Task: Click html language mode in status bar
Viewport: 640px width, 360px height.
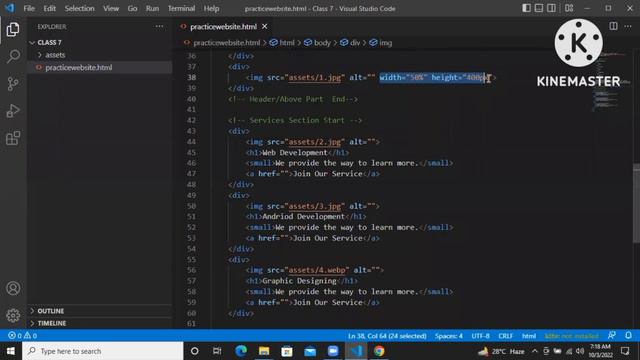Action: coord(529,336)
